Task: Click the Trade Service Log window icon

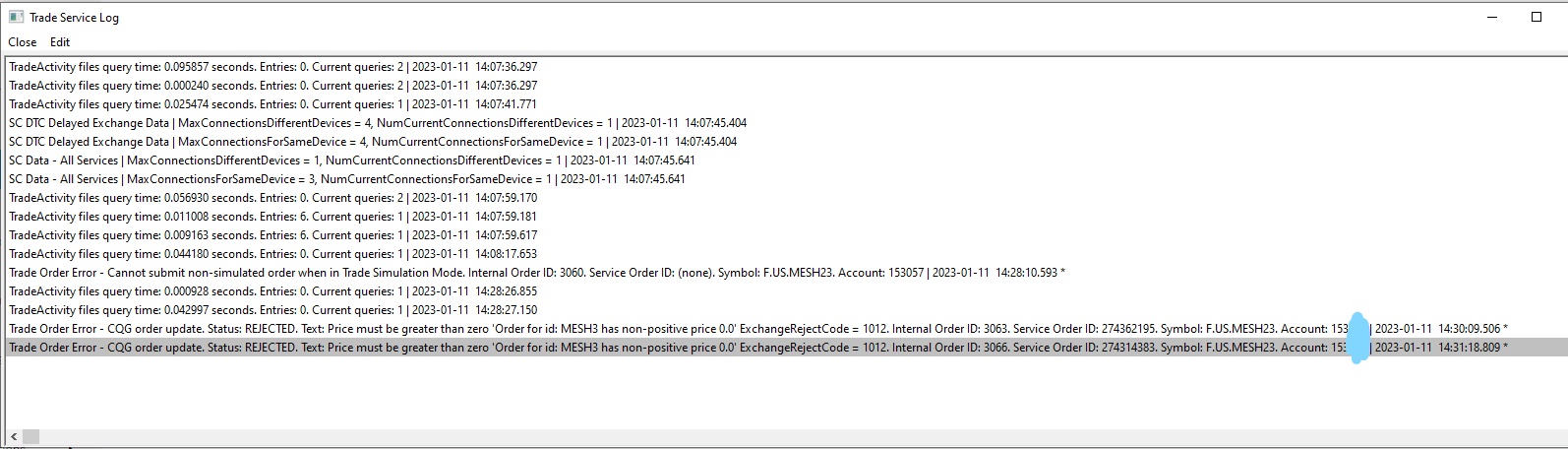Action: click(x=16, y=17)
